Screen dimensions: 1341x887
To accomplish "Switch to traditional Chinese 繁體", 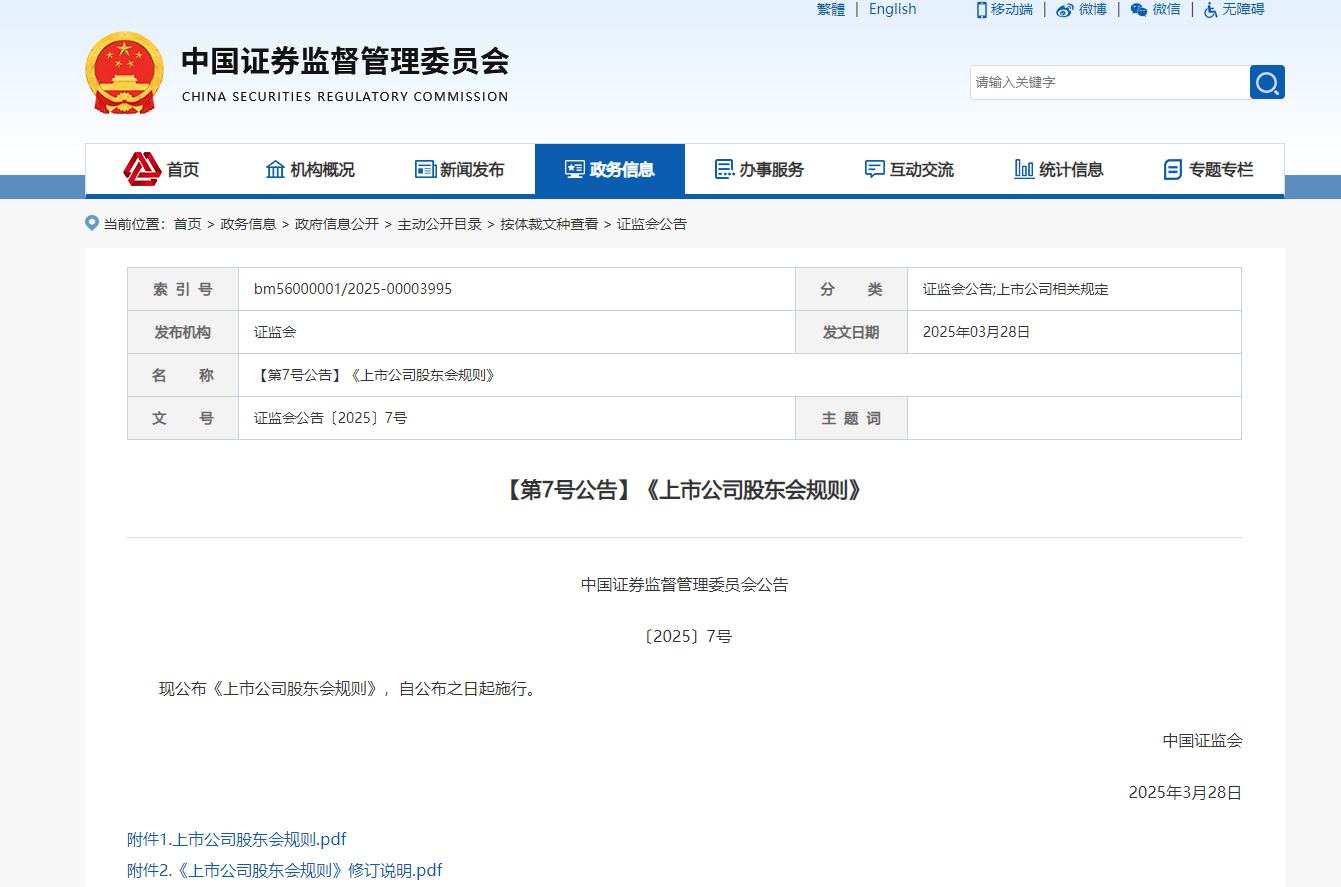I will click(830, 10).
